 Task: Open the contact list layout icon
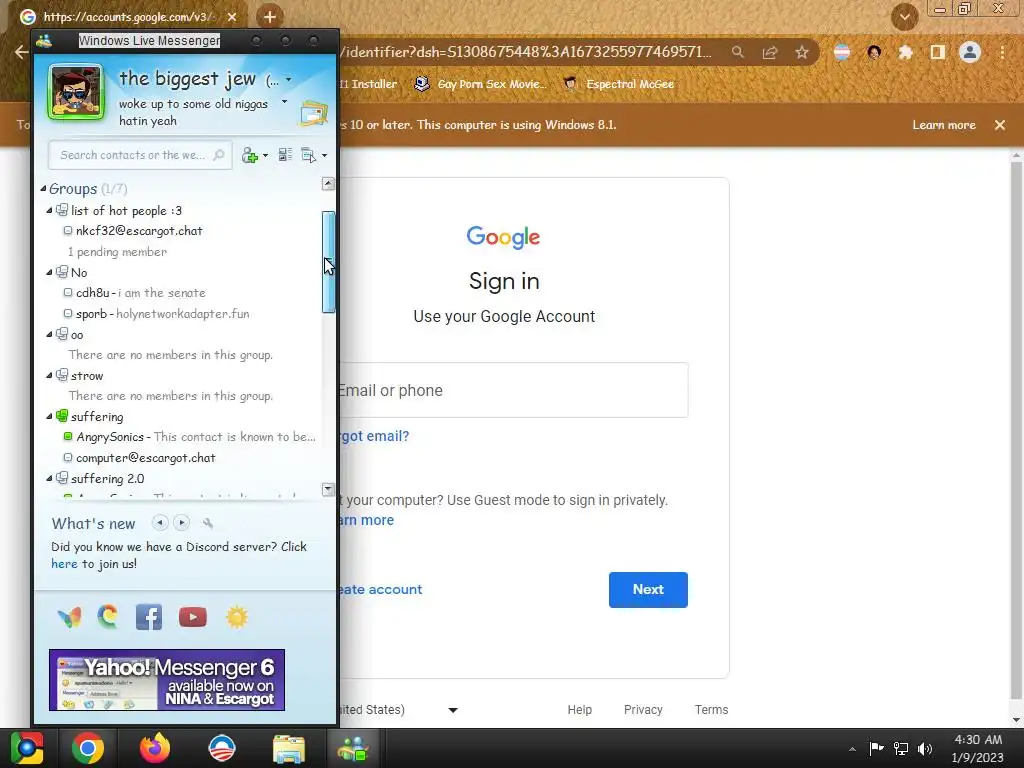click(285, 155)
